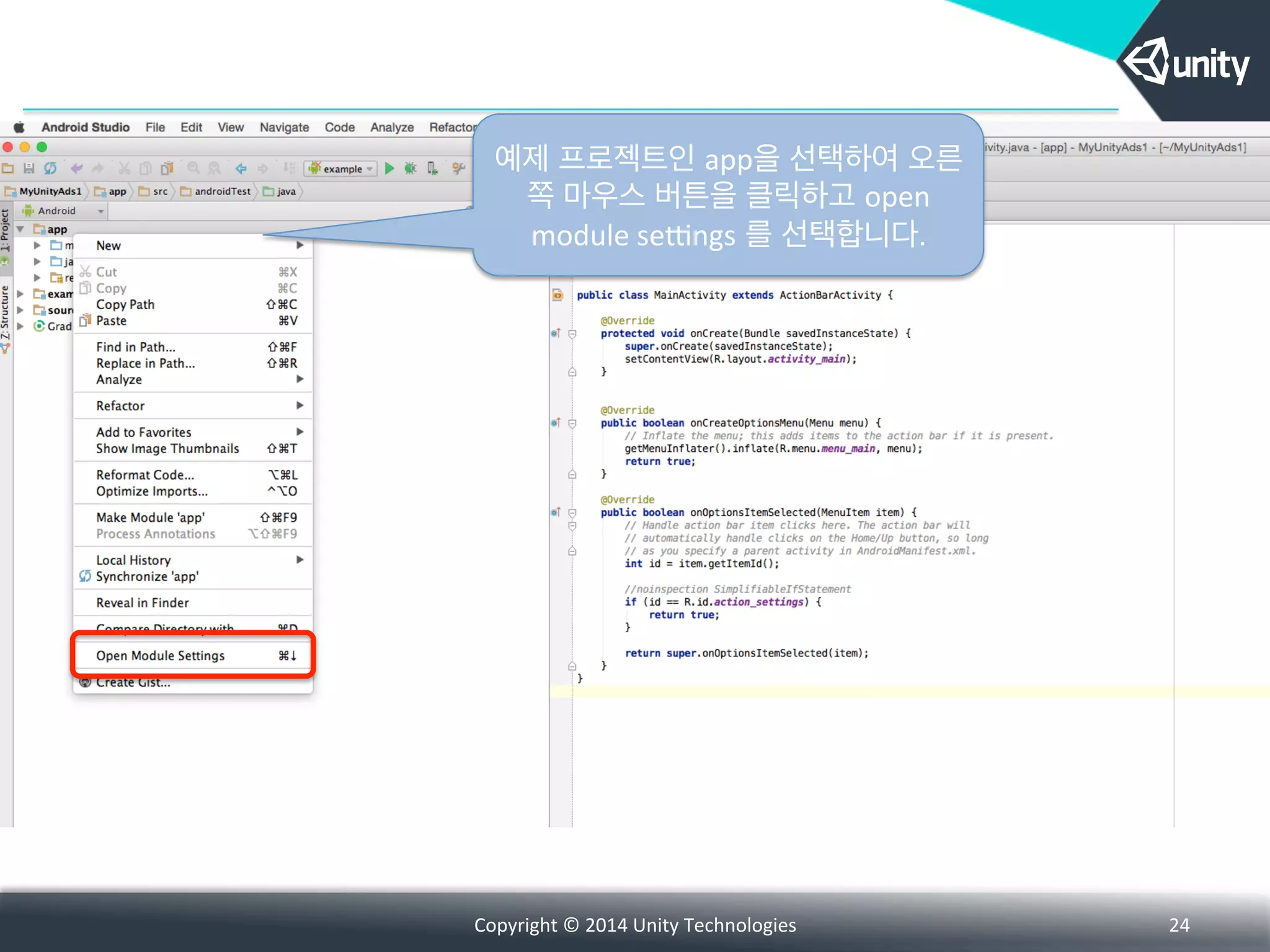This screenshot has width=1270, height=952.
Task: Choose Optimize Imports from context menu
Action: [193, 491]
